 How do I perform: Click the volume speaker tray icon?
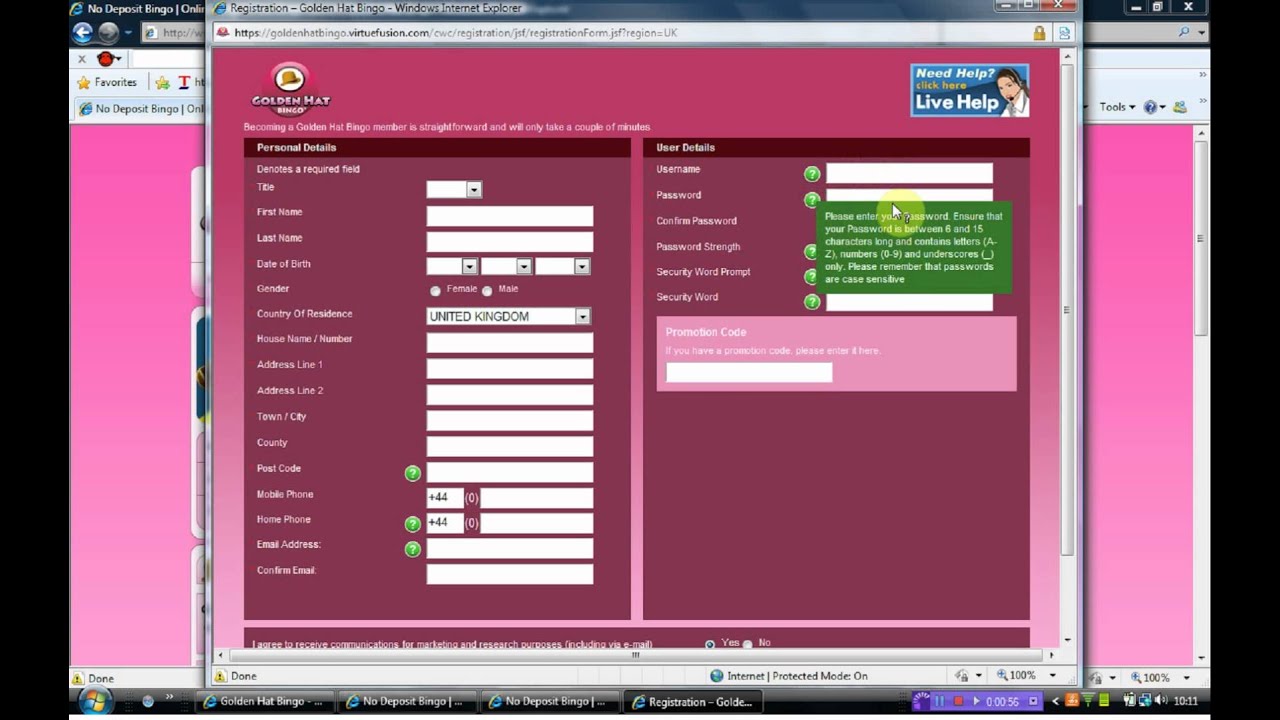click(x=1160, y=701)
